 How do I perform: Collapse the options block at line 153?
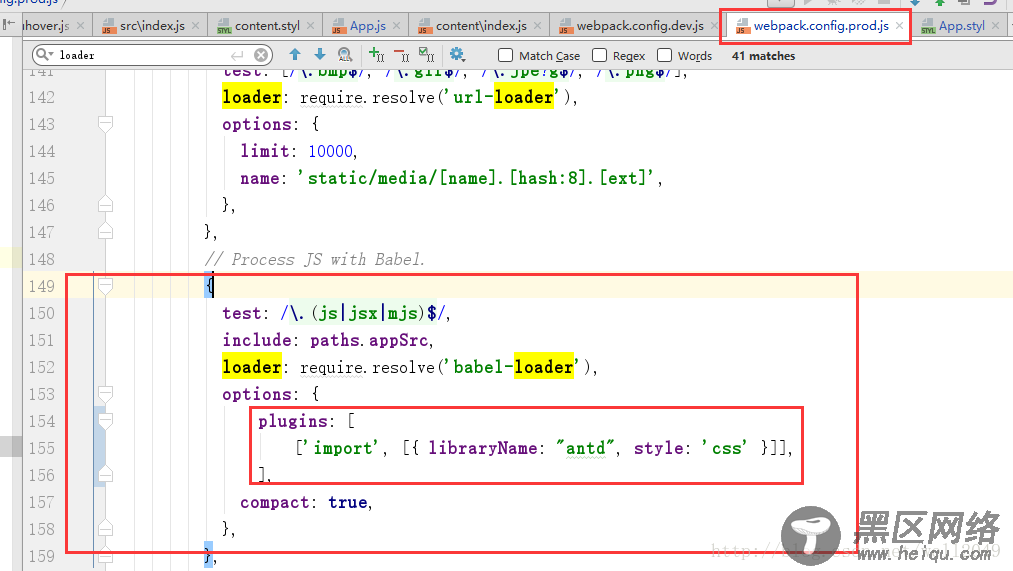105,393
